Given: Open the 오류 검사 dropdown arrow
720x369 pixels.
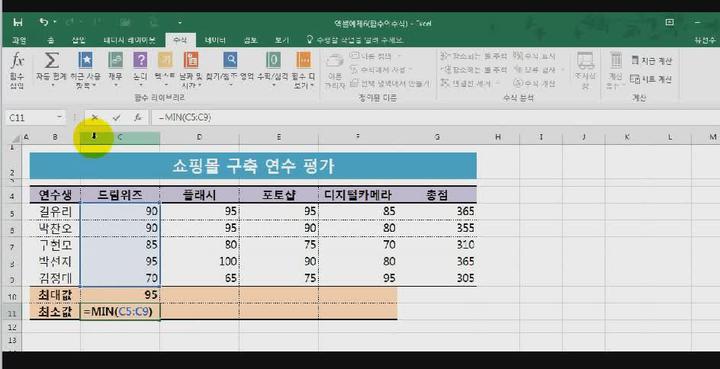Looking at the screenshot, I should tap(562, 70).
